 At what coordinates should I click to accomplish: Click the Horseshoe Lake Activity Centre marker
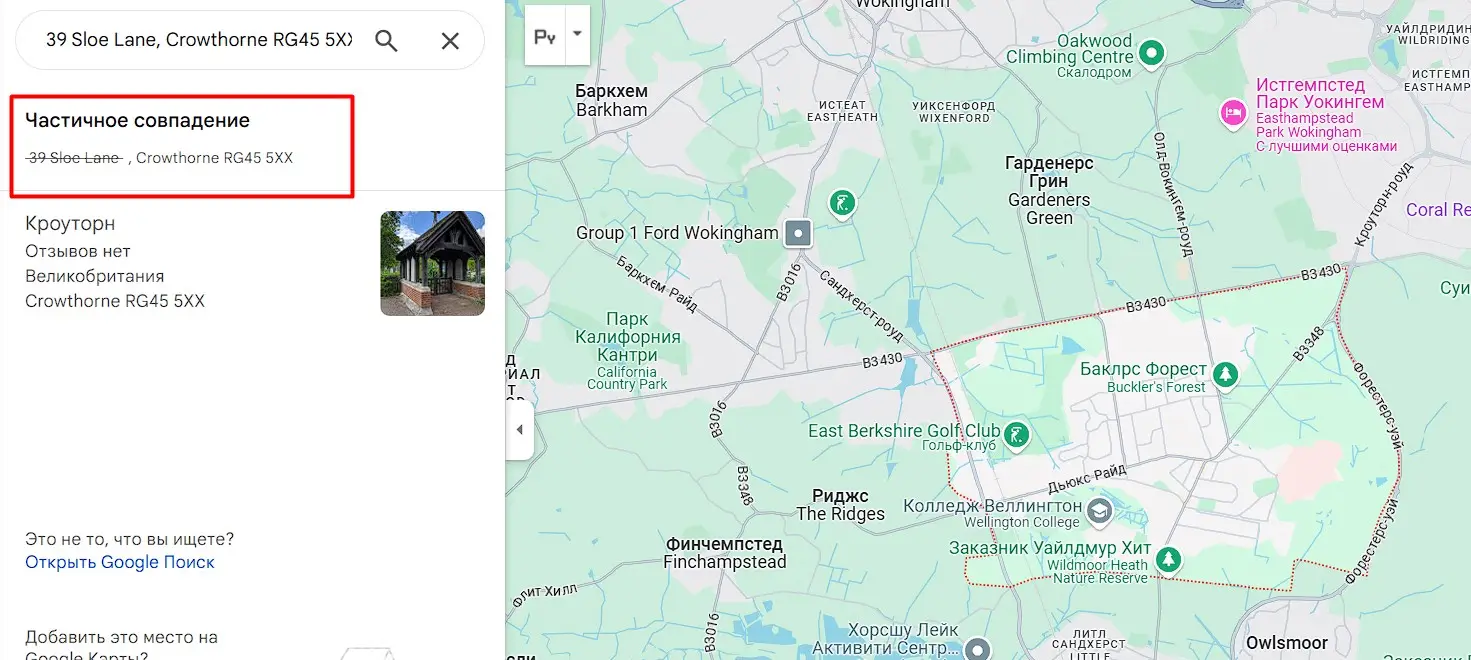point(978,648)
